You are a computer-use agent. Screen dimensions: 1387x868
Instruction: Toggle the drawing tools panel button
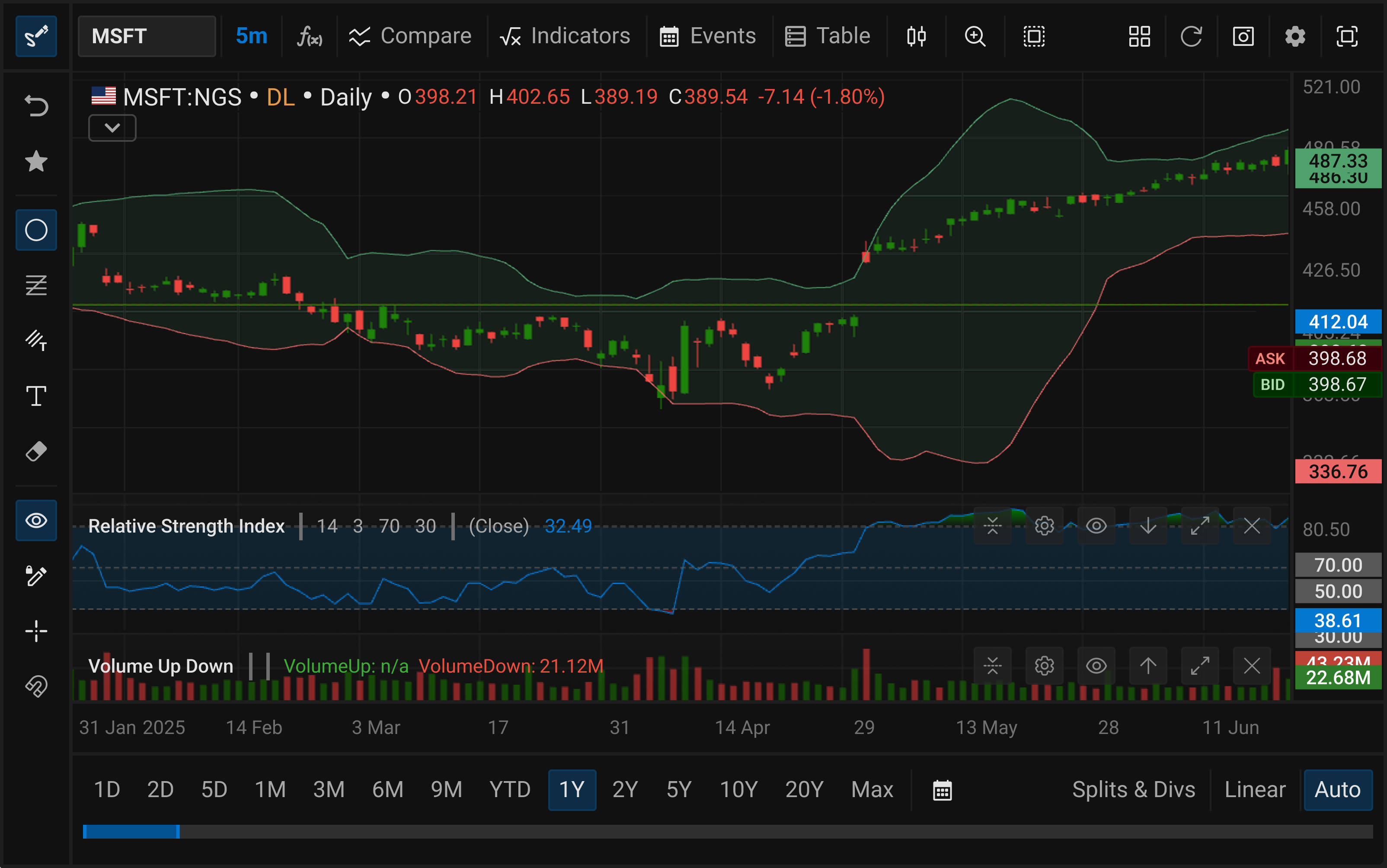coord(36,36)
